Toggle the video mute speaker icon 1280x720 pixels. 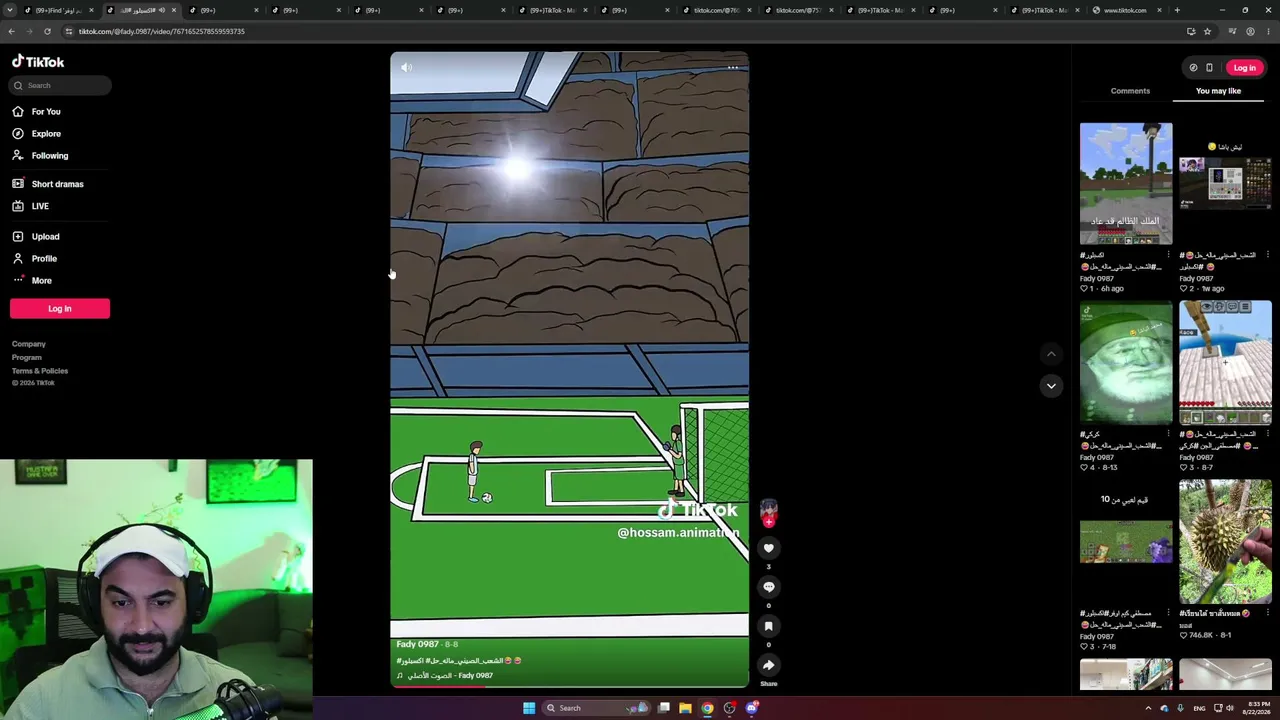click(x=406, y=67)
